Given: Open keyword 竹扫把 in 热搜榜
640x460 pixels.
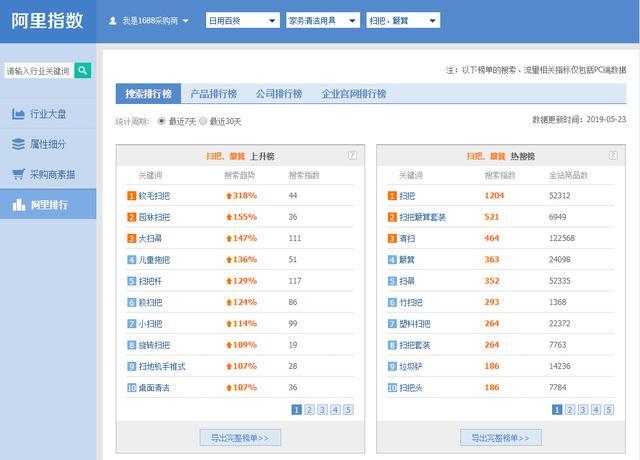Looking at the screenshot, I should [x=411, y=302].
